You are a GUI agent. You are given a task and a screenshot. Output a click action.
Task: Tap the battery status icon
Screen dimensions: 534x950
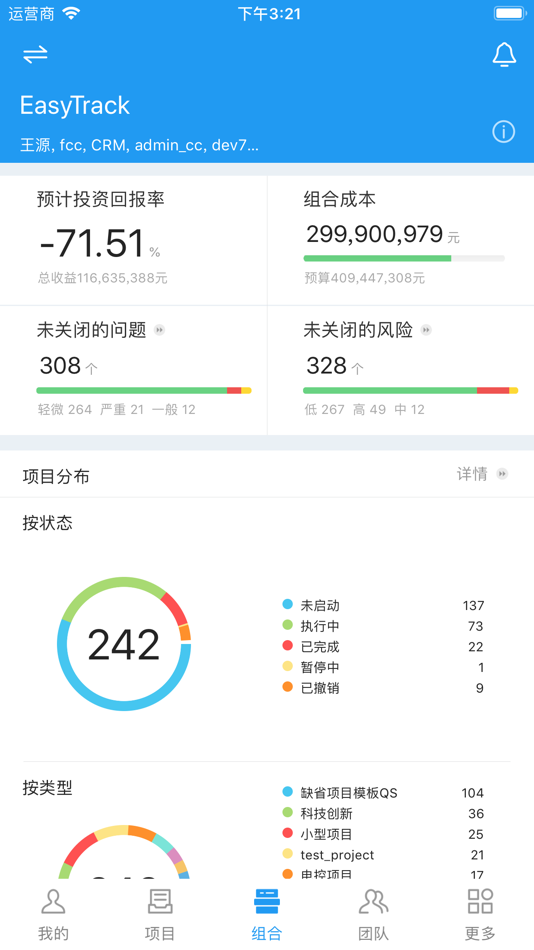(x=510, y=13)
